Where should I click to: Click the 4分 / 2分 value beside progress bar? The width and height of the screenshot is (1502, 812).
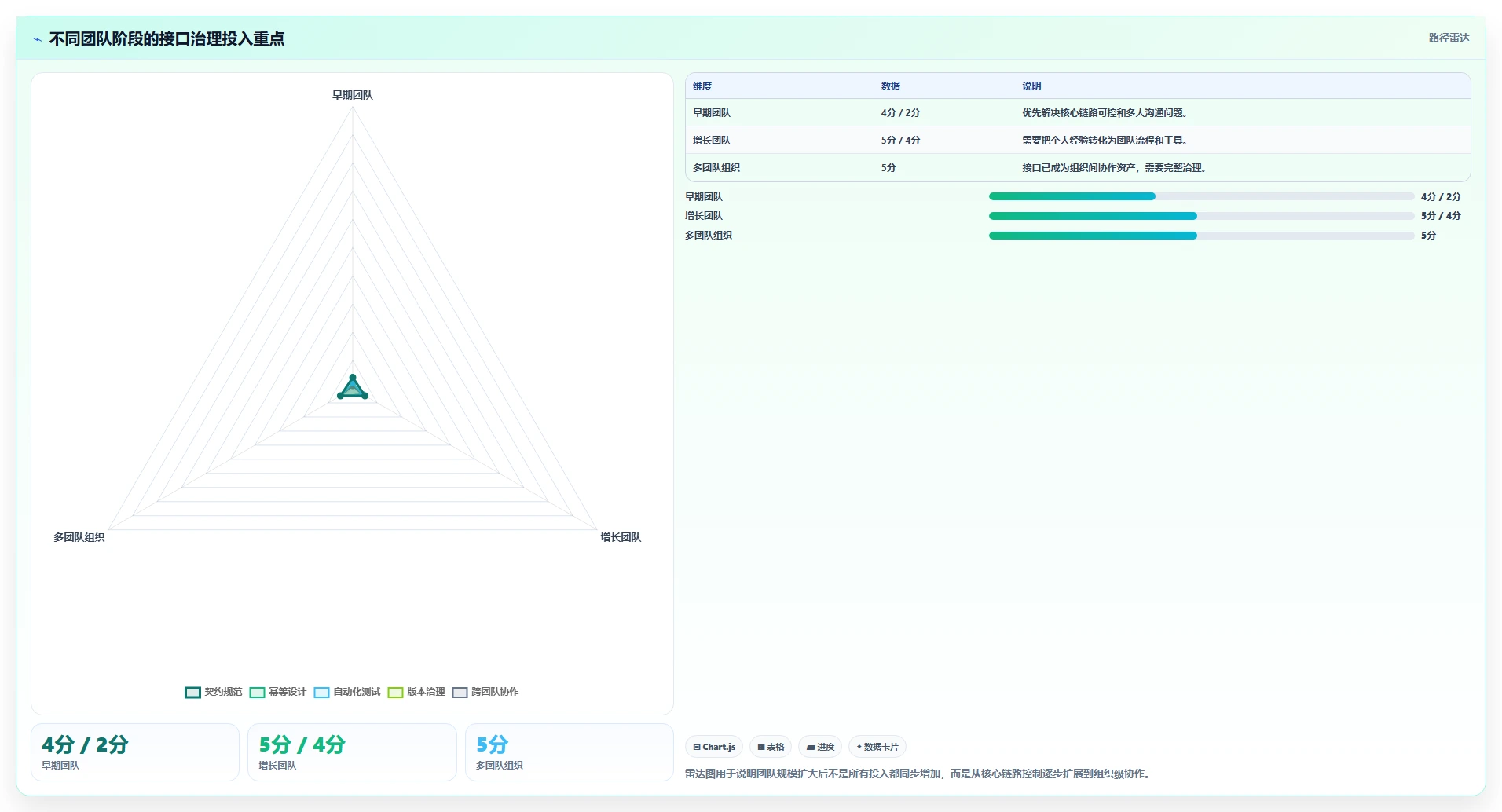tap(1441, 197)
